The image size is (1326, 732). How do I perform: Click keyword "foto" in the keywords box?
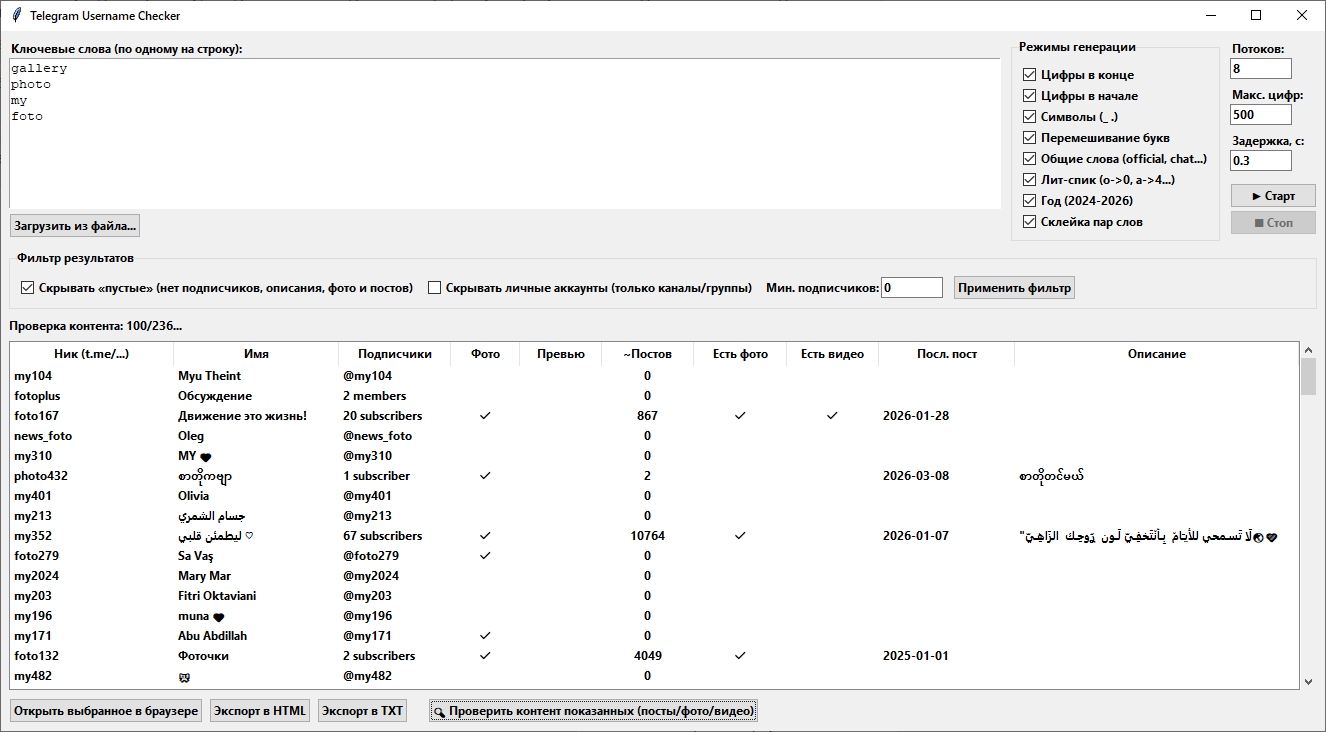[27, 117]
